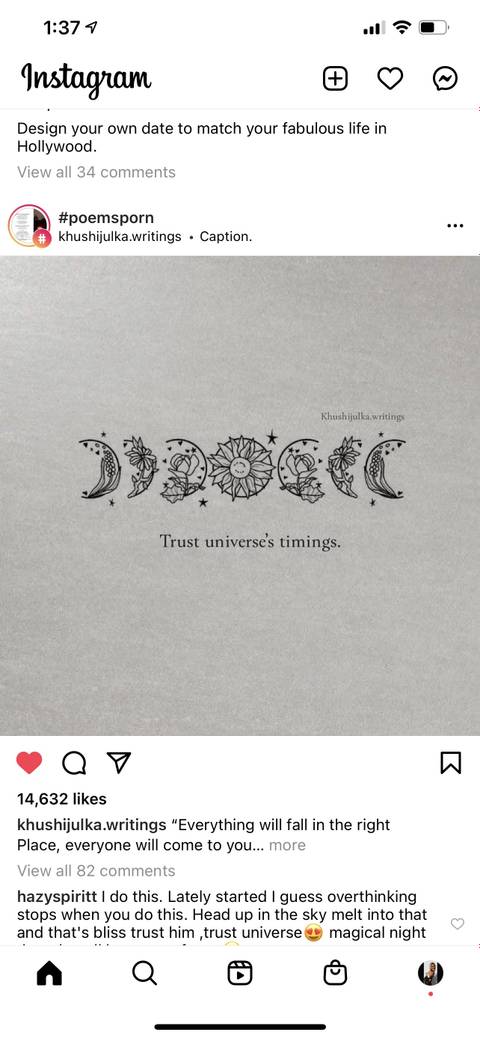The width and height of the screenshot is (480, 1039).
Task: Open the #poemsporn hashtag avatar
Action: [29, 226]
